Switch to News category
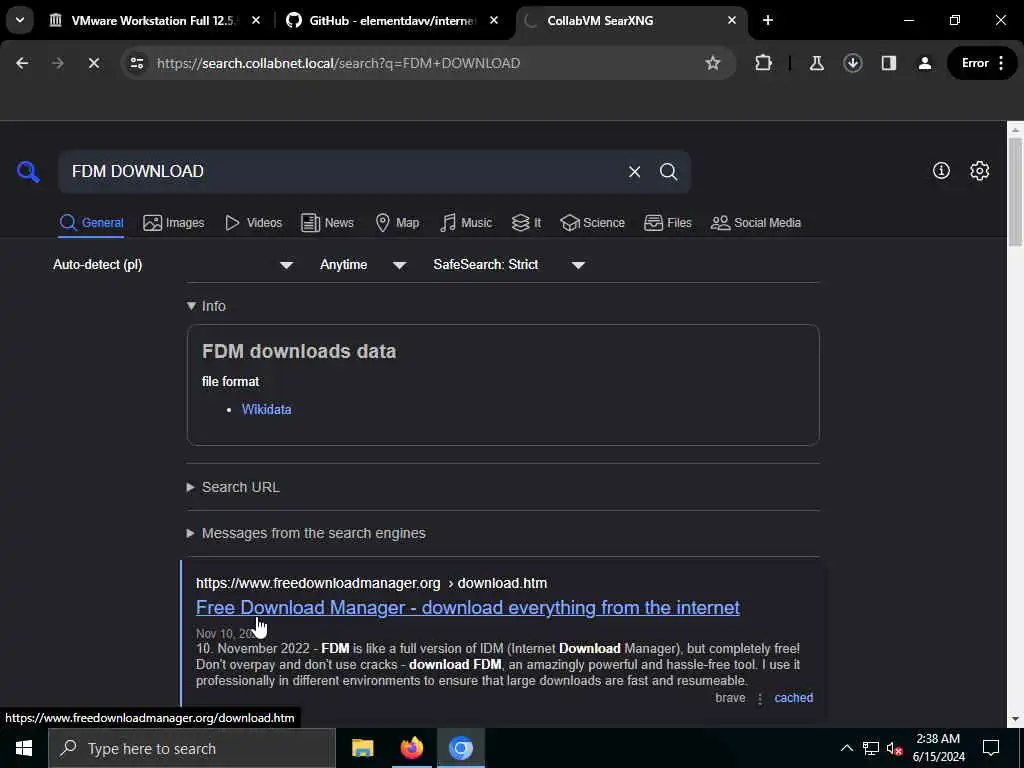Screen dimensions: 1024x768 click(327, 223)
